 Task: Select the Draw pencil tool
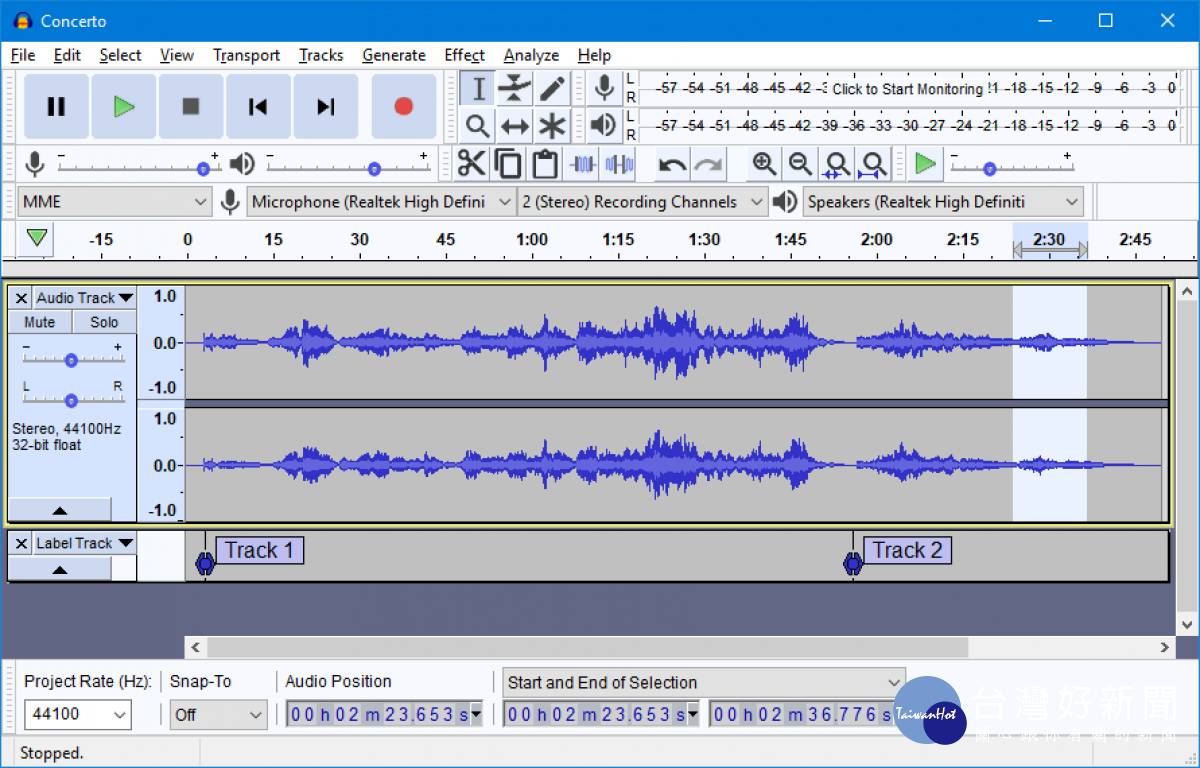(x=552, y=88)
